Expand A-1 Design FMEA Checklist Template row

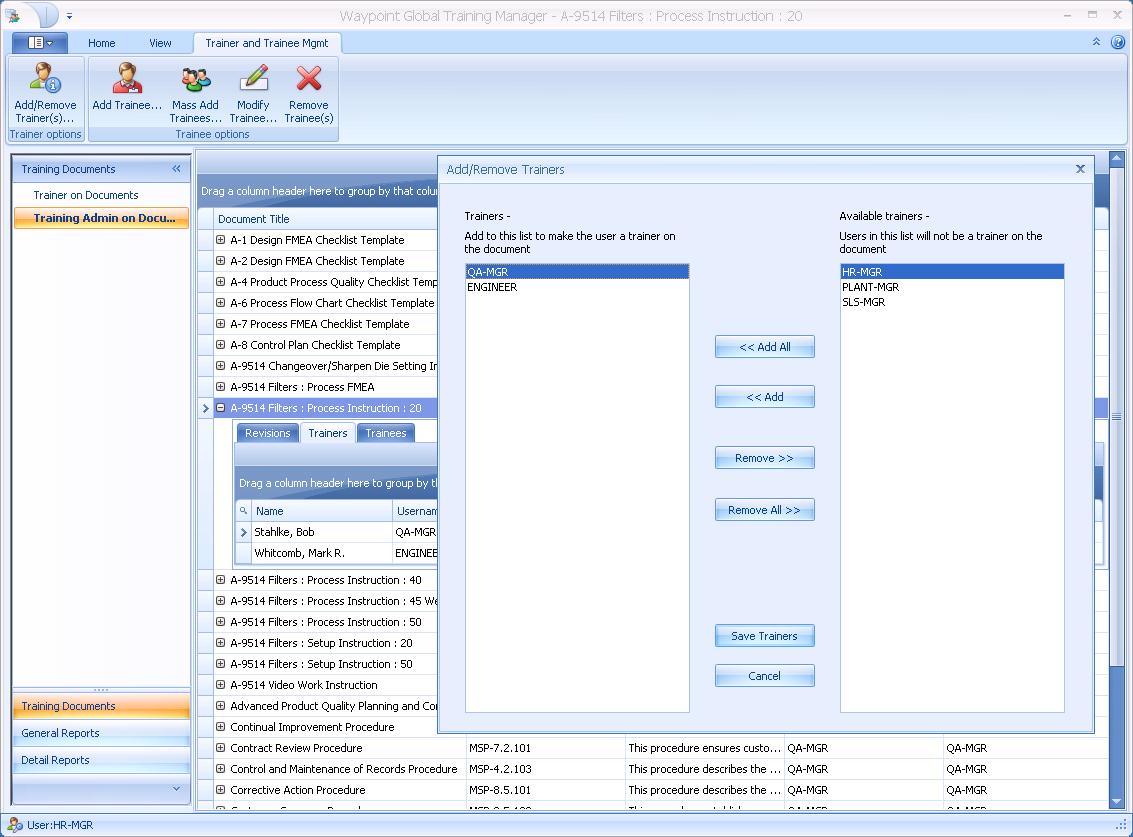(x=220, y=239)
